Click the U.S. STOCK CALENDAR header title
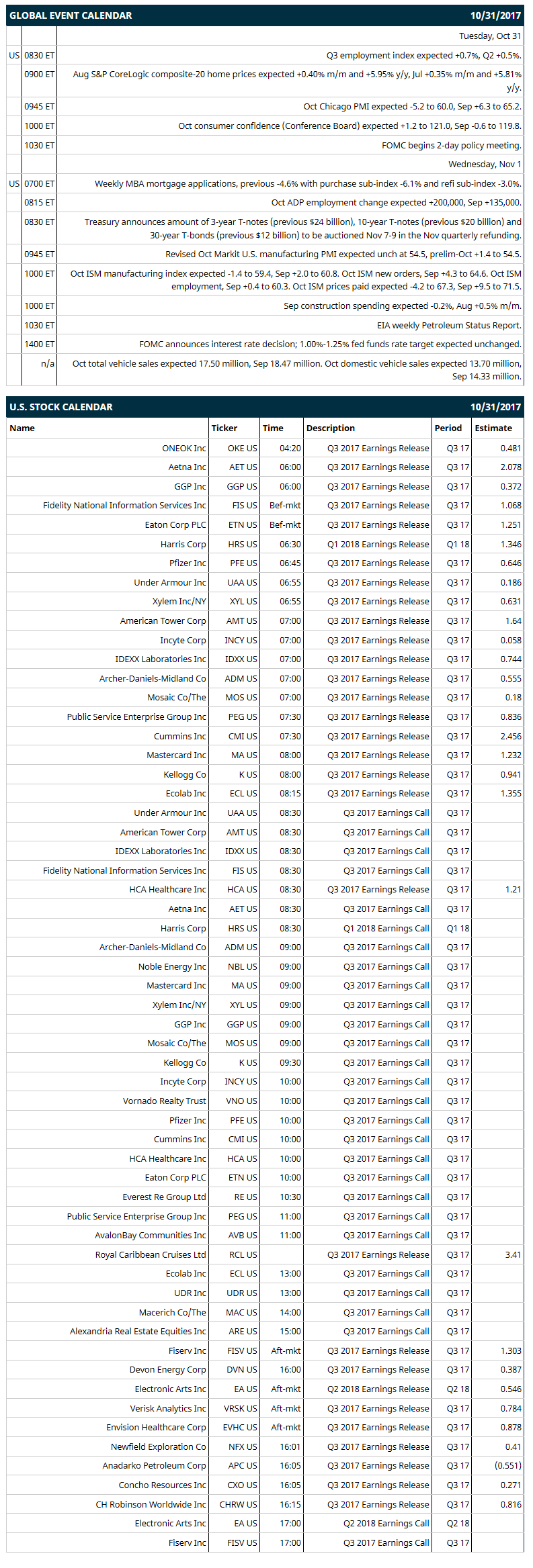533x1568 pixels. pyautogui.click(x=61, y=407)
